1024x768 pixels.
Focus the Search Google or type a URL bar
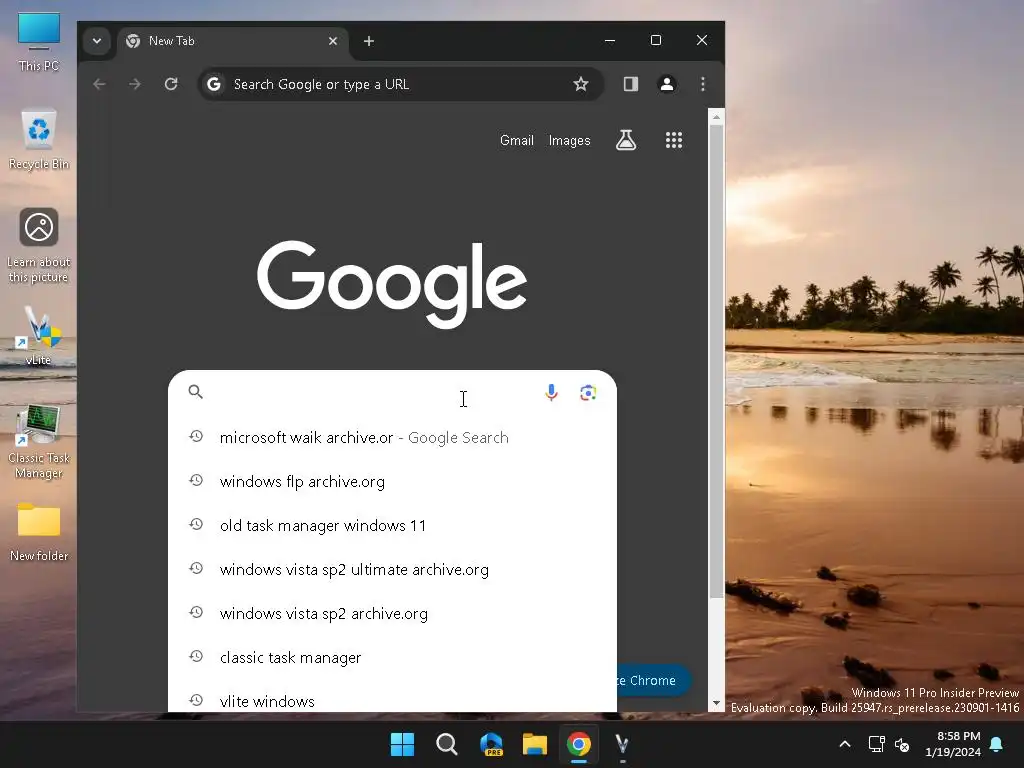click(400, 84)
